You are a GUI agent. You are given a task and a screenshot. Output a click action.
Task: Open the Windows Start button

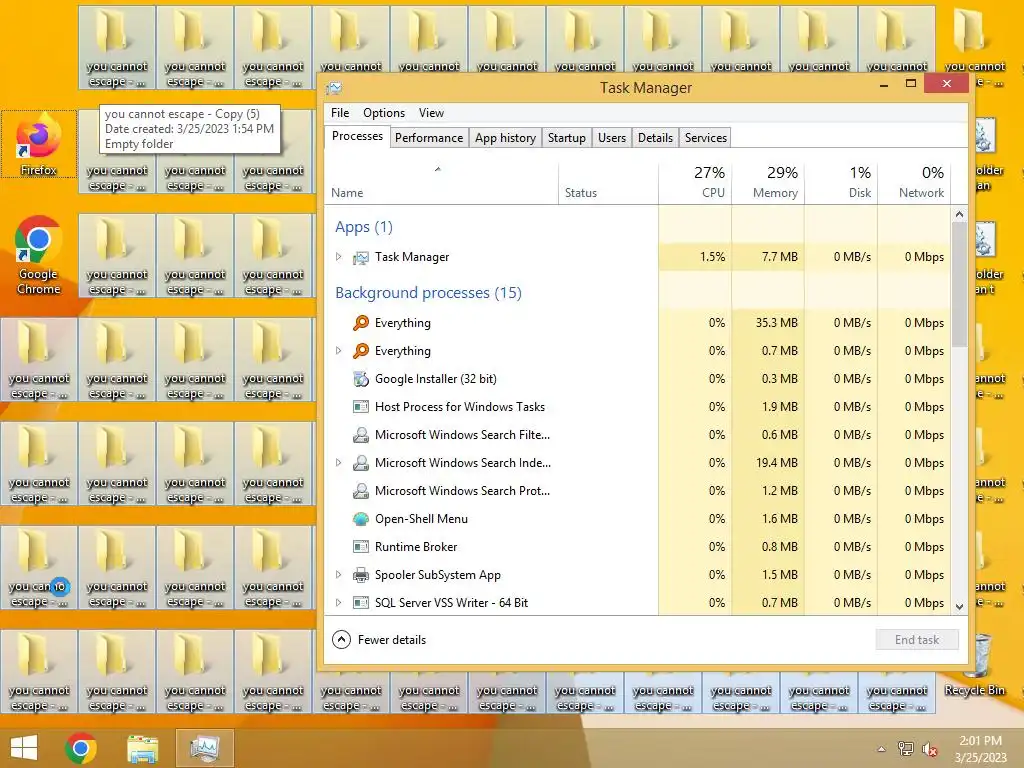click(24, 748)
